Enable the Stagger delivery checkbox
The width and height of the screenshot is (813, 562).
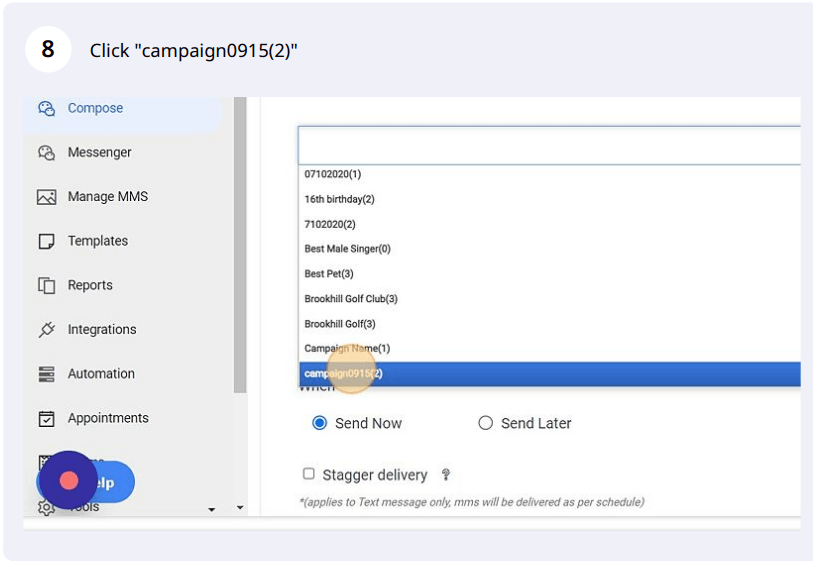pyautogui.click(x=309, y=474)
